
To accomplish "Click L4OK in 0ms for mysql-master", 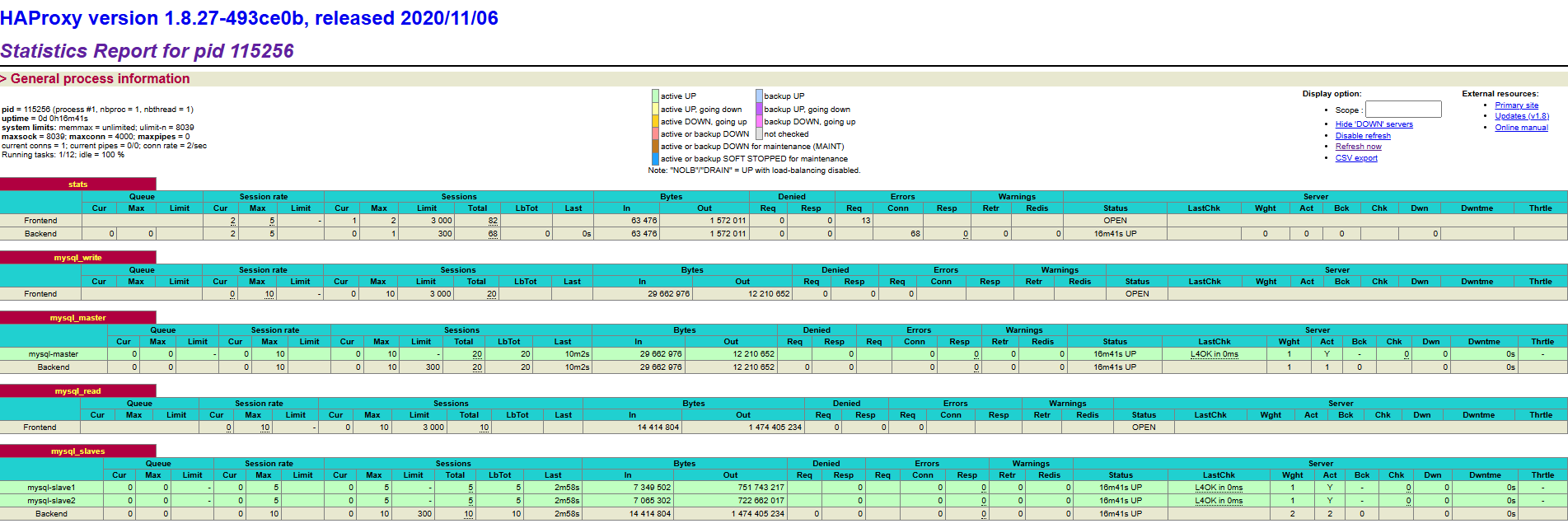I will click(x=1215, y=354).
